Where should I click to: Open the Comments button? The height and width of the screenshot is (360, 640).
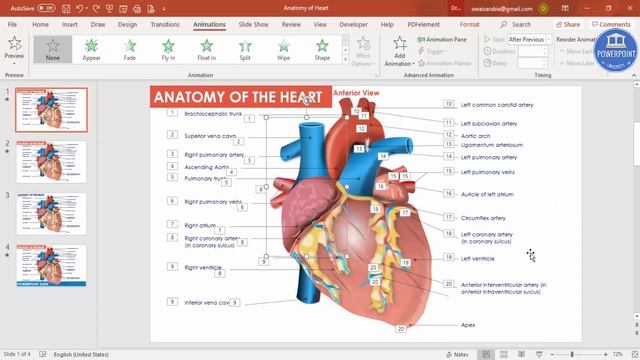pyautogui.click(x=611, y=24)
